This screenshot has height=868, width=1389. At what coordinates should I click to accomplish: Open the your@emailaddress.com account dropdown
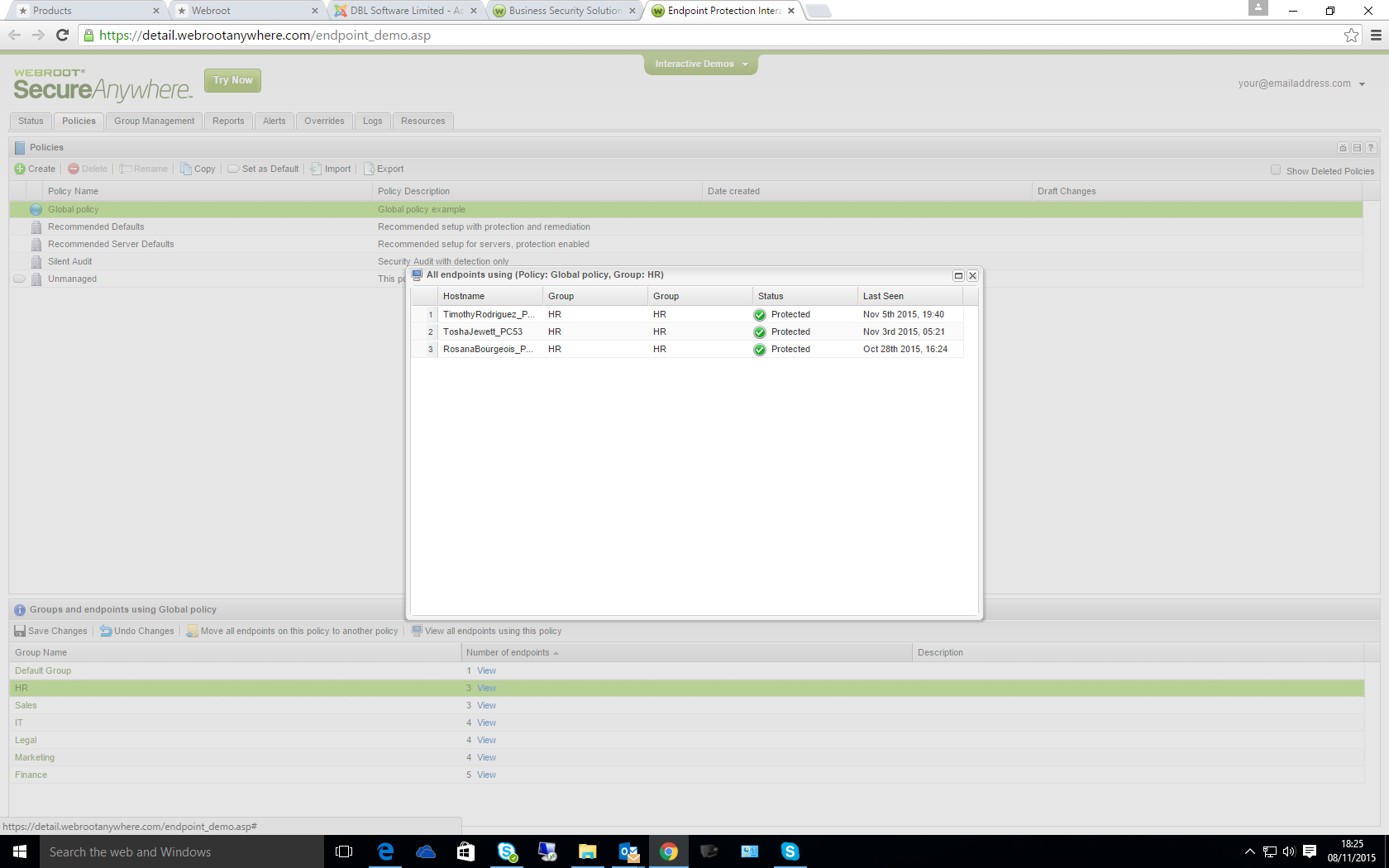[x=1301, y=83]
